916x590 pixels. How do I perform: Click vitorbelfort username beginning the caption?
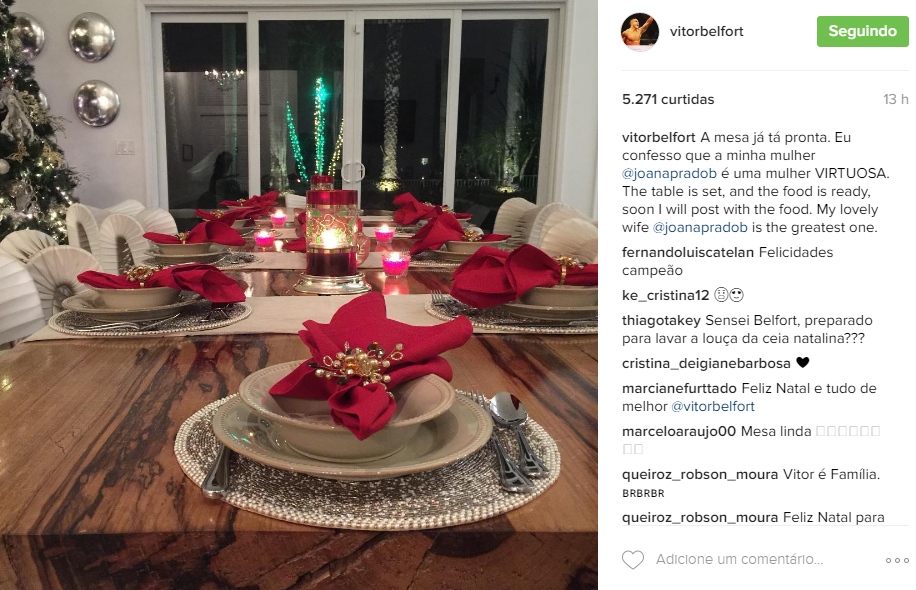[x=658, y=138]
